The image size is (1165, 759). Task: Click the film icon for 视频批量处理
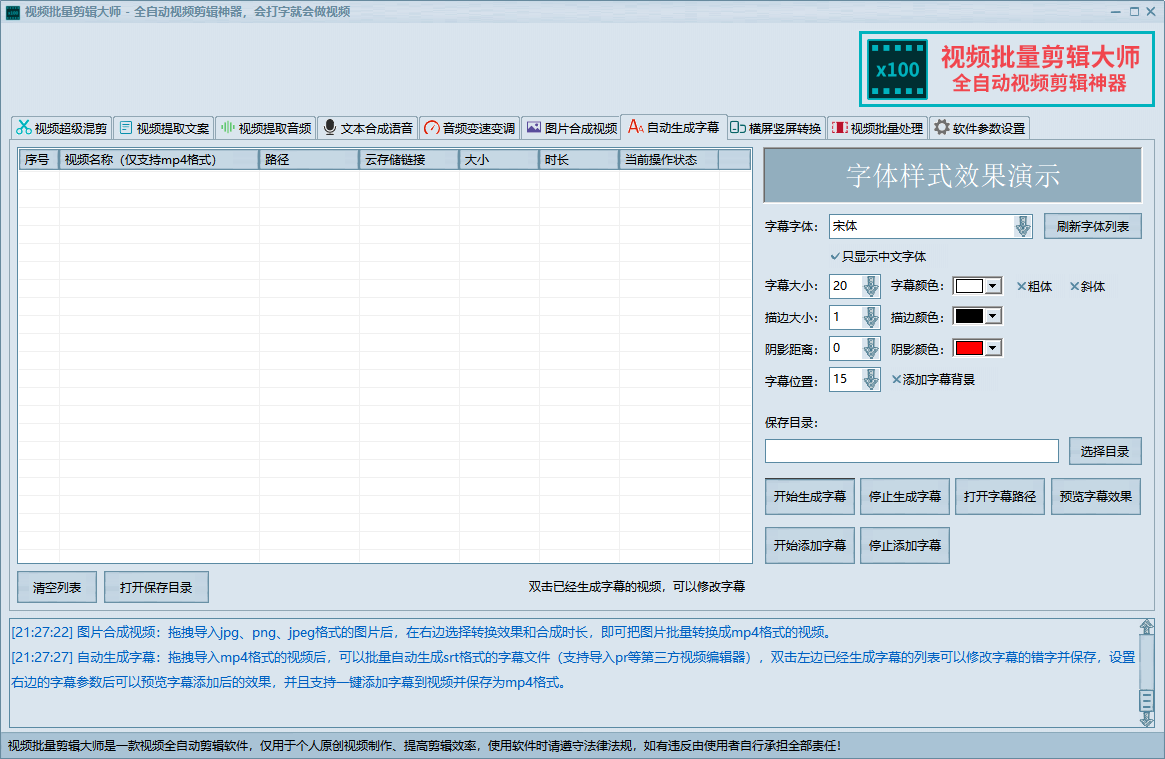pyautogui.click(x=839, y=128)
